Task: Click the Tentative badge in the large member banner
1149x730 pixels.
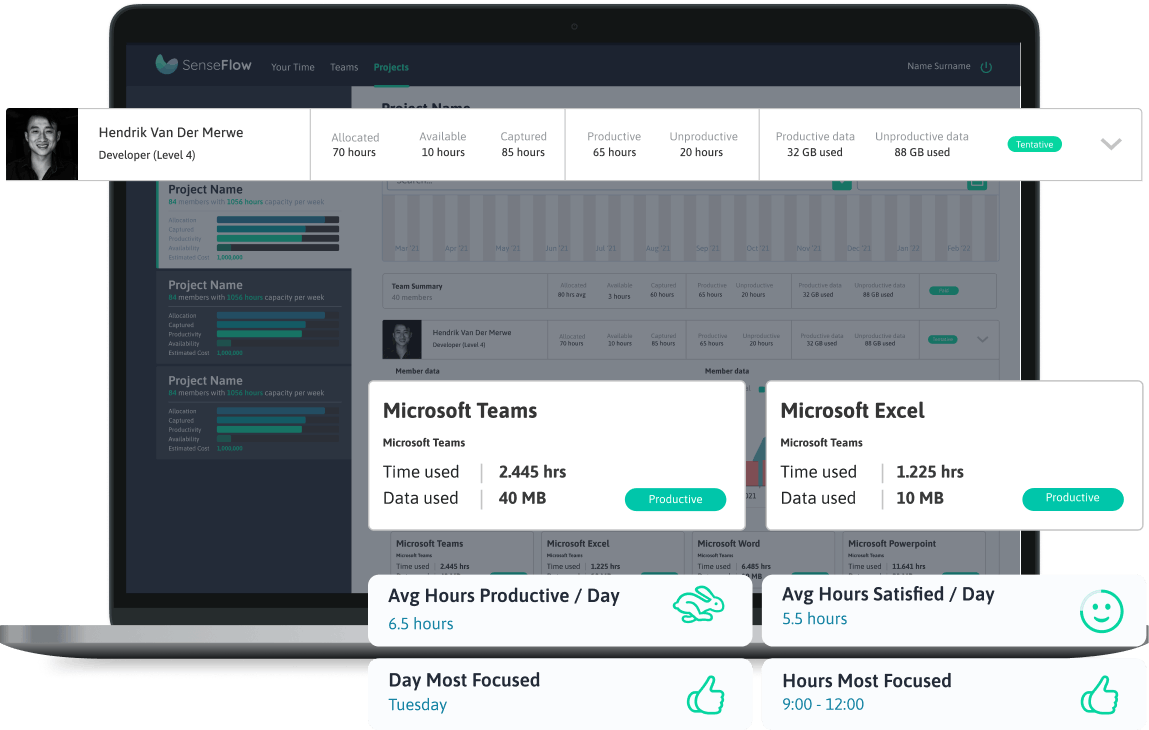Action: coord(1034,144)
